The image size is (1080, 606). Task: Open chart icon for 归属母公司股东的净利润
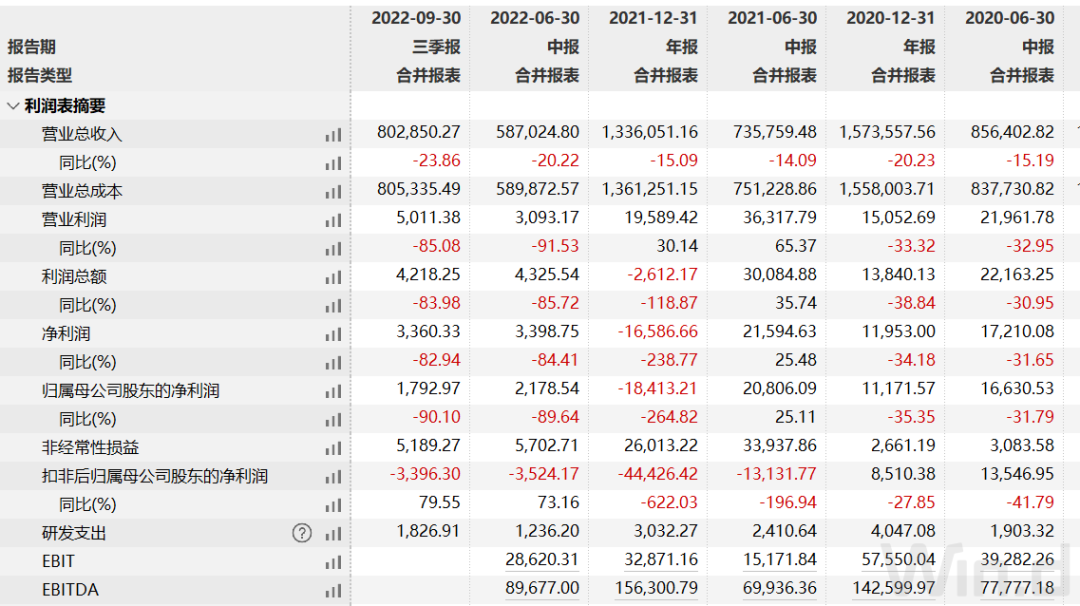[x=333, y=391]
